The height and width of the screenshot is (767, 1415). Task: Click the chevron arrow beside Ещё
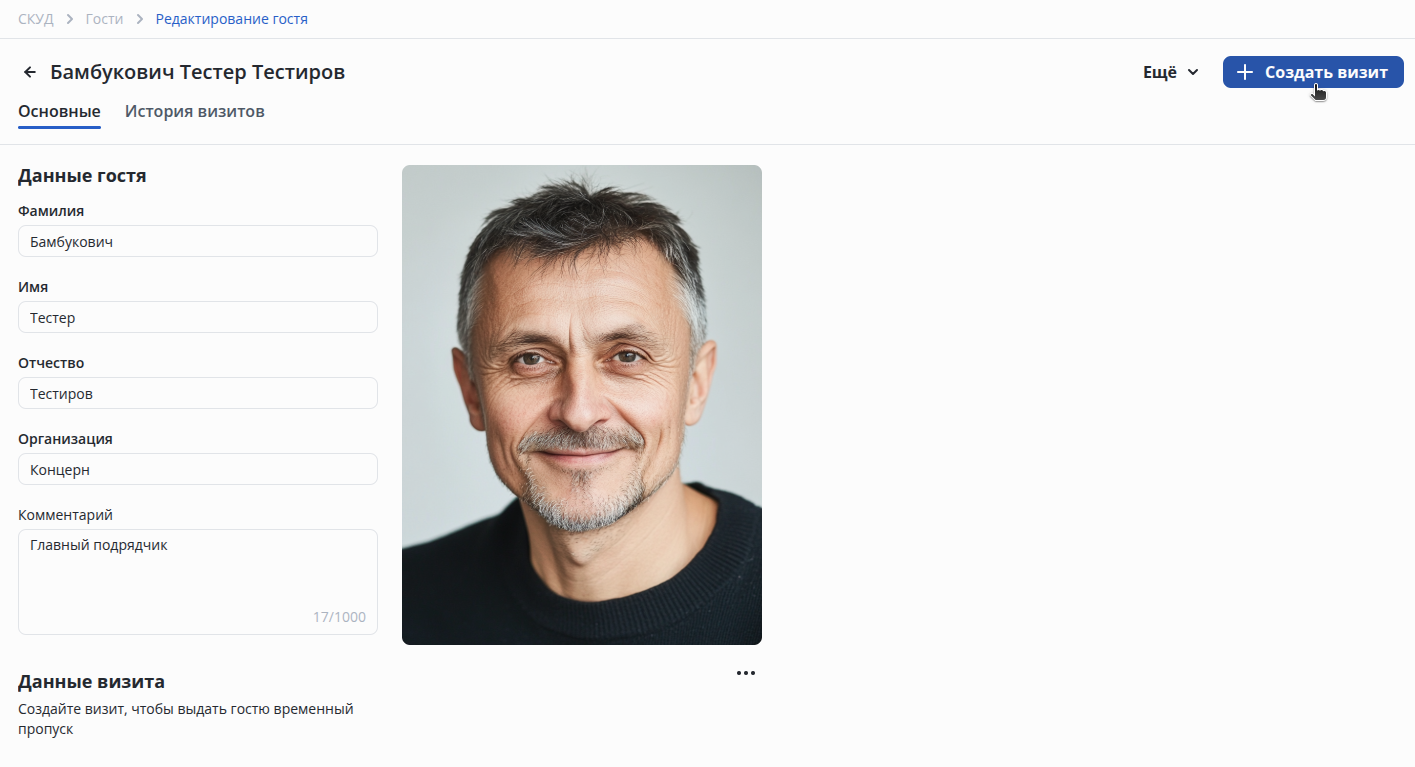point(1192,72)
